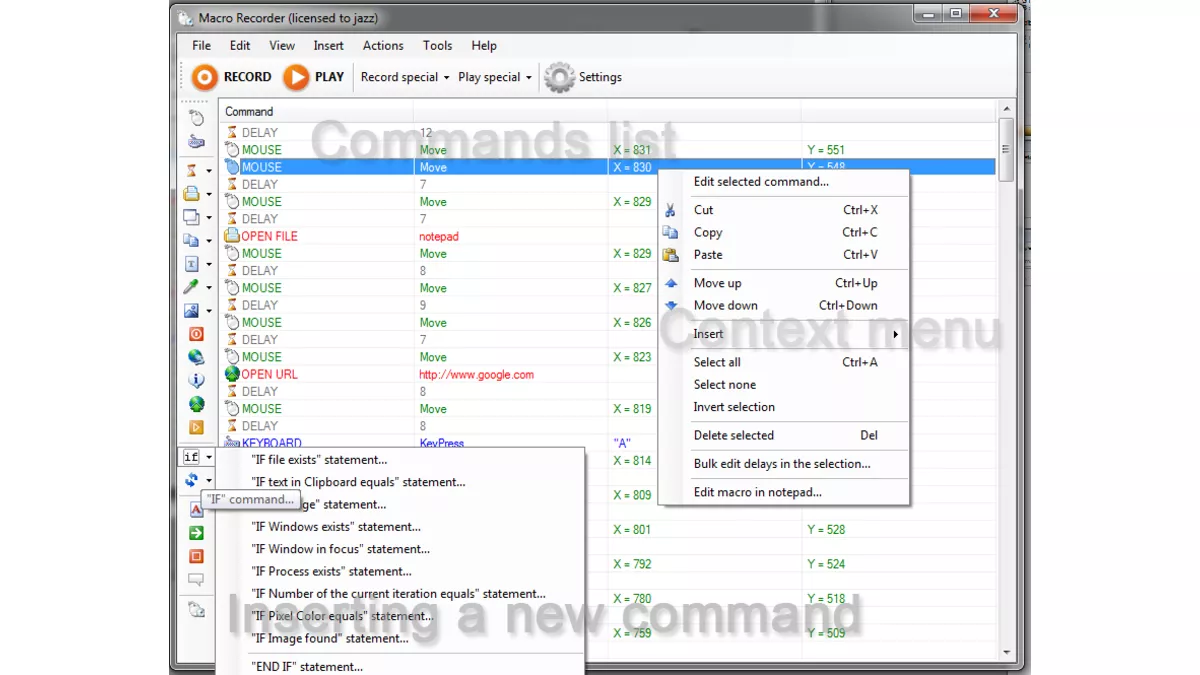The width and height of the screenshot is (1200, 675).
Task: Open the Help menu
Action: (484, 45)
